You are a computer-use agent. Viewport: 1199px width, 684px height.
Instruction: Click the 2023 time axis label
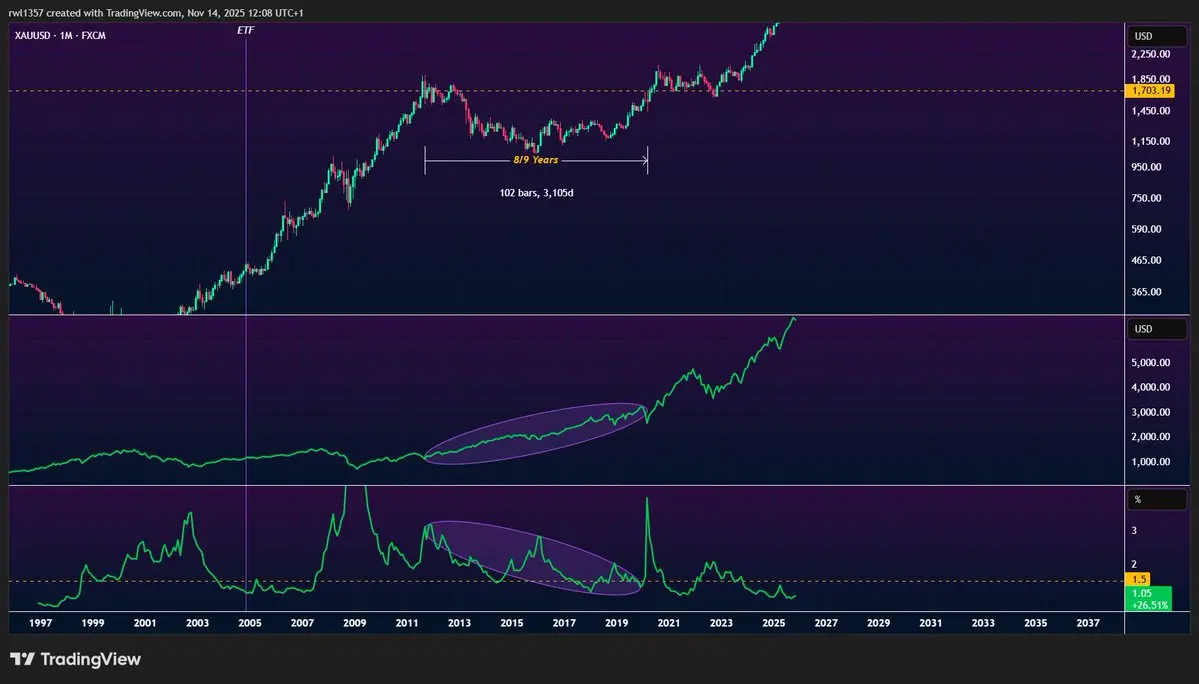click(x=721, y=623)
